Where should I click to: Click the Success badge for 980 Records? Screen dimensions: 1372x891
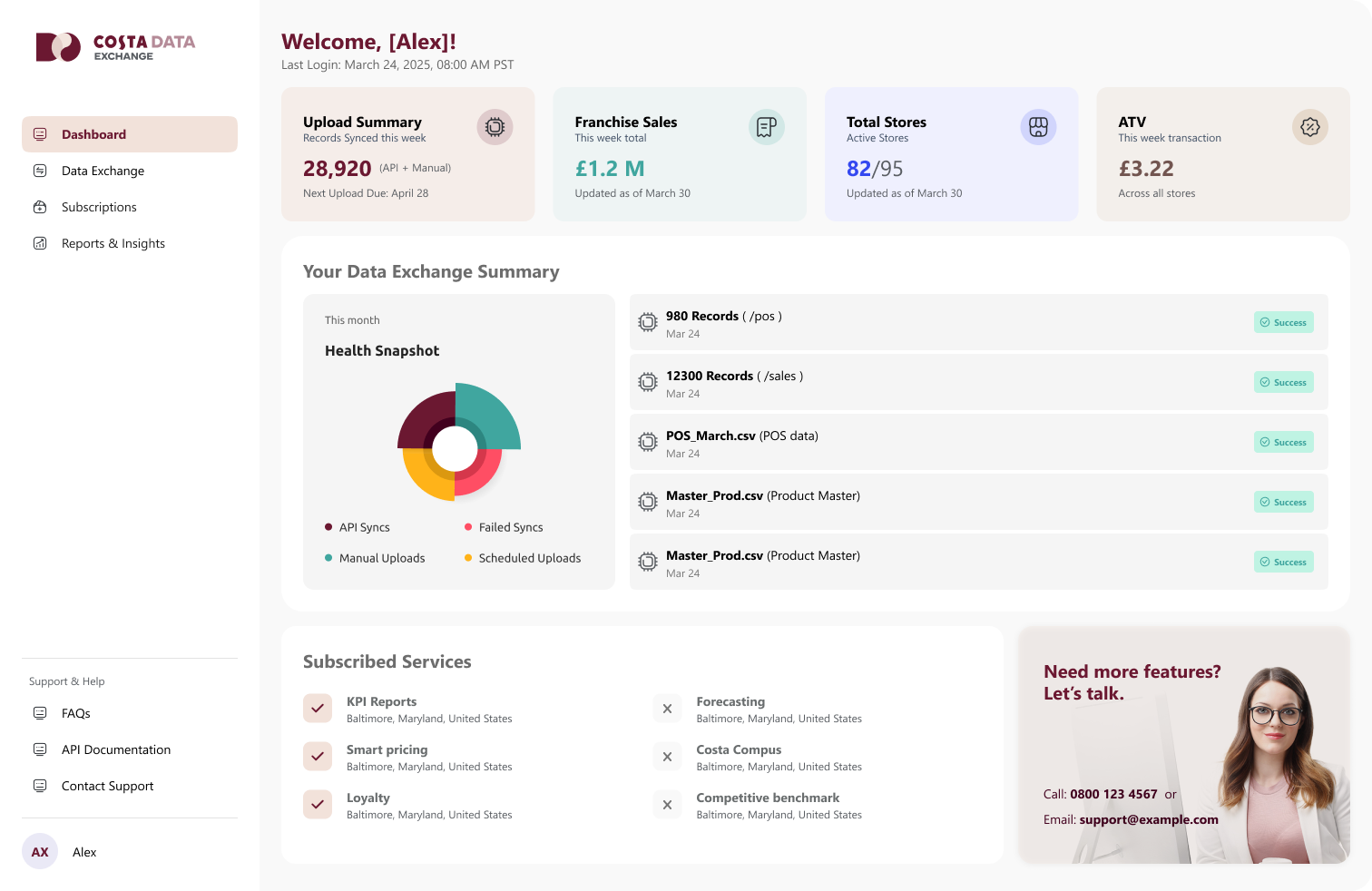coord(1283,322)
